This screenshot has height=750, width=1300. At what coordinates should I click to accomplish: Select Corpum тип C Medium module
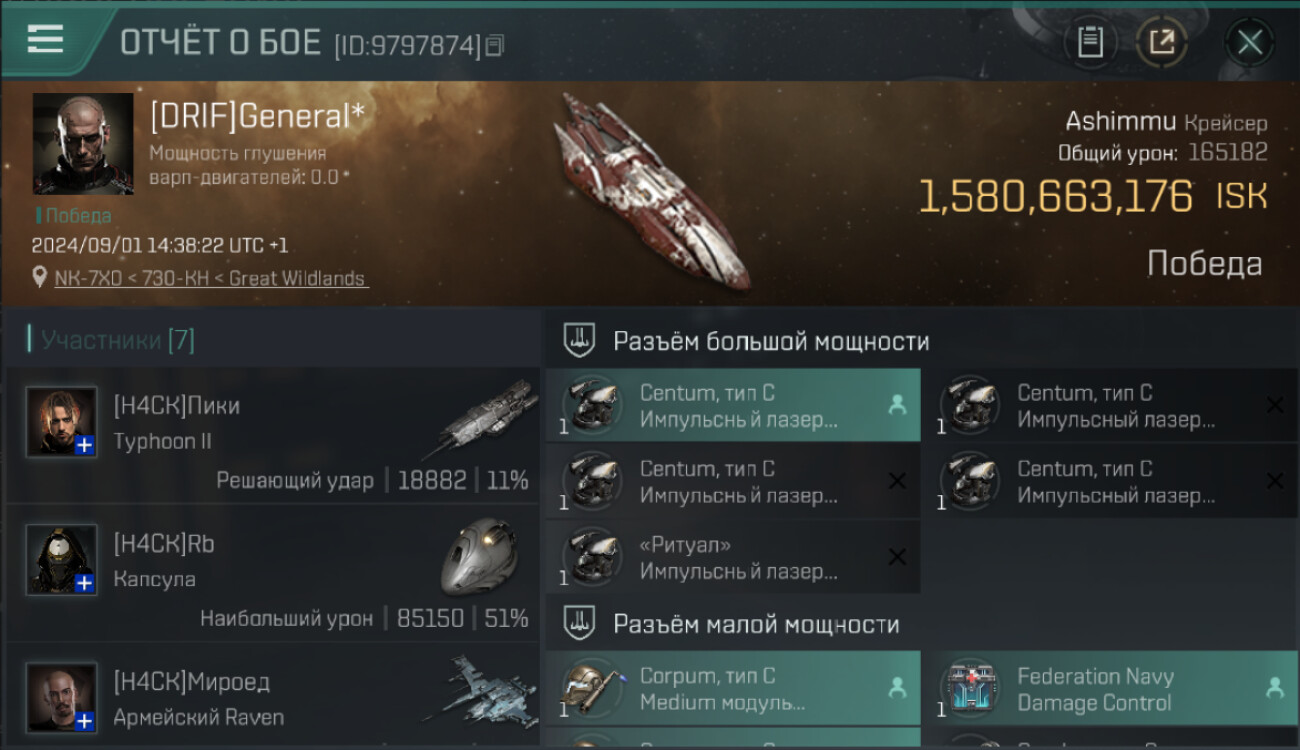733,688
